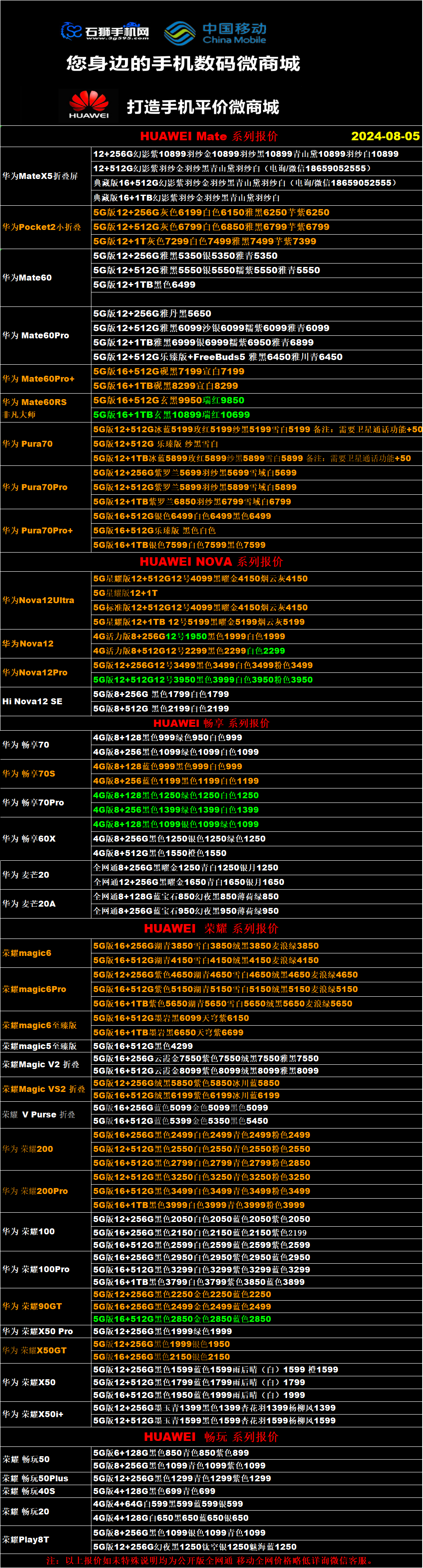Click the 华为 荣耀X50i+ model label
This screenshot has width=423, height=1568.
coord(33,1414)
